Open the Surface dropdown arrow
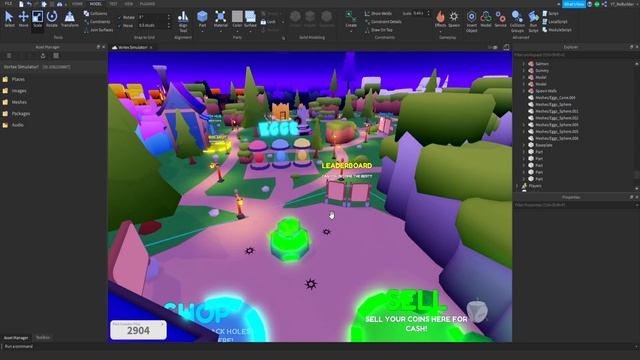The image size is (640, 360). [250, 30]
